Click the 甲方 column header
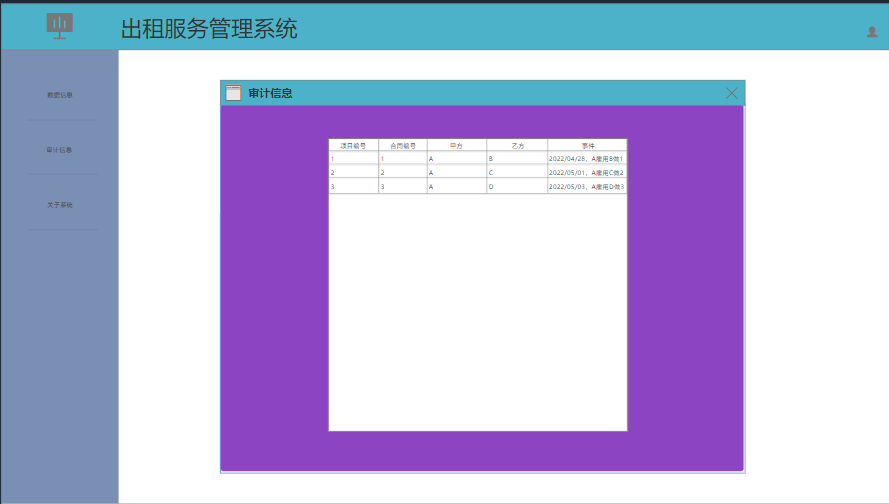 click(456, 145)
